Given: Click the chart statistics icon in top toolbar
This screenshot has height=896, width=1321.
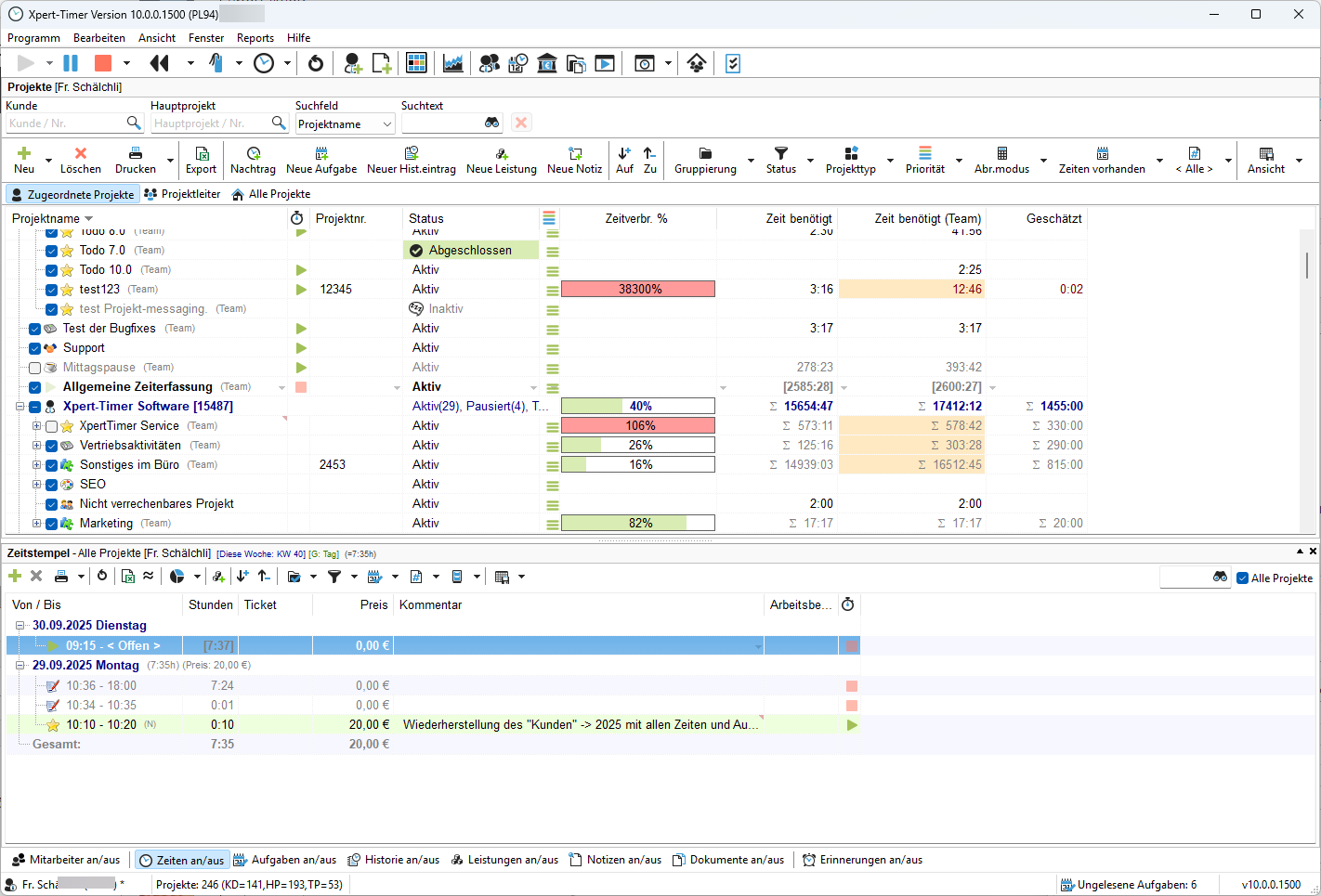Looking at the screenshot, I should point(452,63).
